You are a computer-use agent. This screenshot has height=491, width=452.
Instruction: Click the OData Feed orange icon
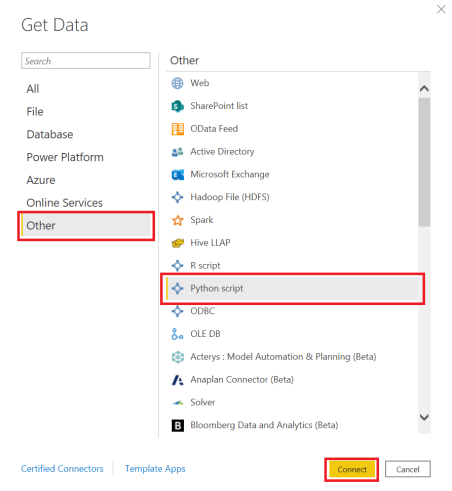pos(177,129)
